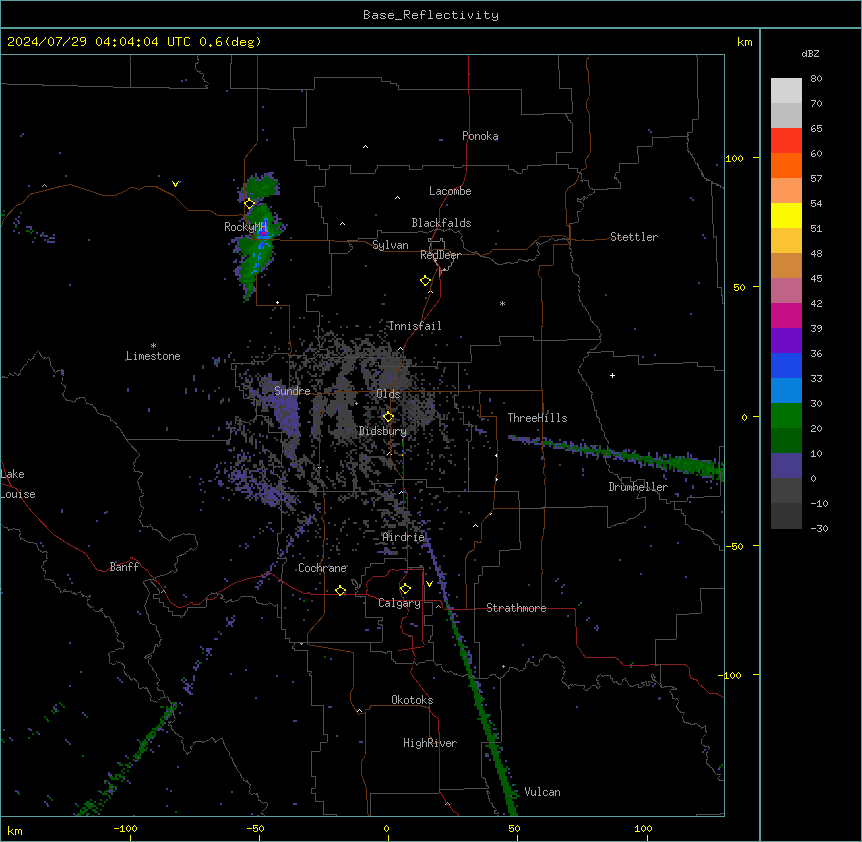
Task: Pick the purple 36-39 dBZ legend swatch
Action: coord(786,341)
